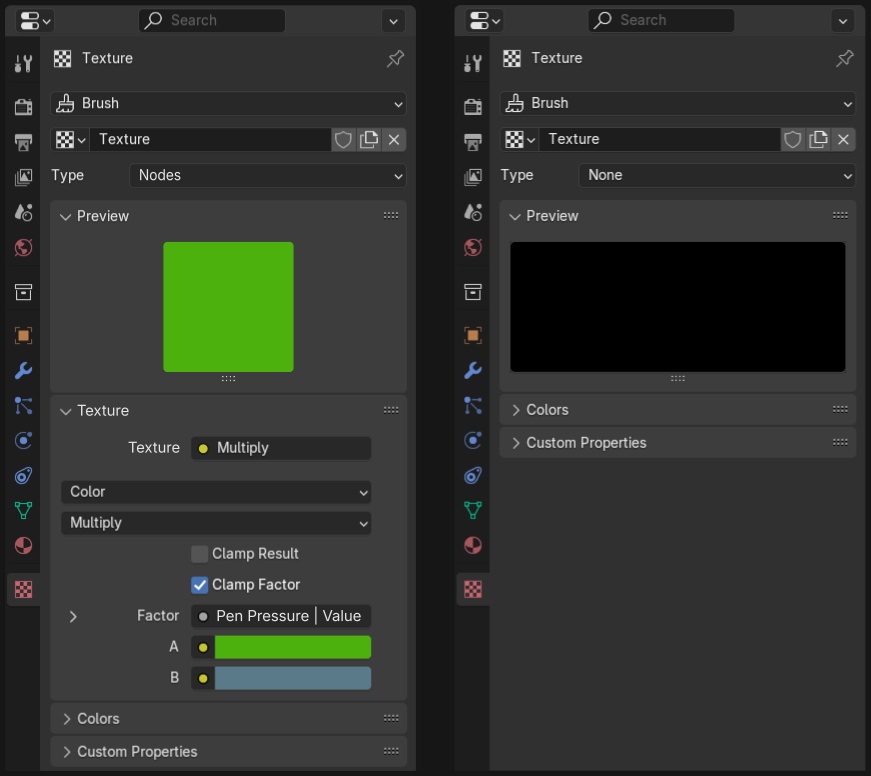The height and width of the screenshot is (776, 871).
Task: Open Object Constraints icon in right panel
Action: pos(473,475)
